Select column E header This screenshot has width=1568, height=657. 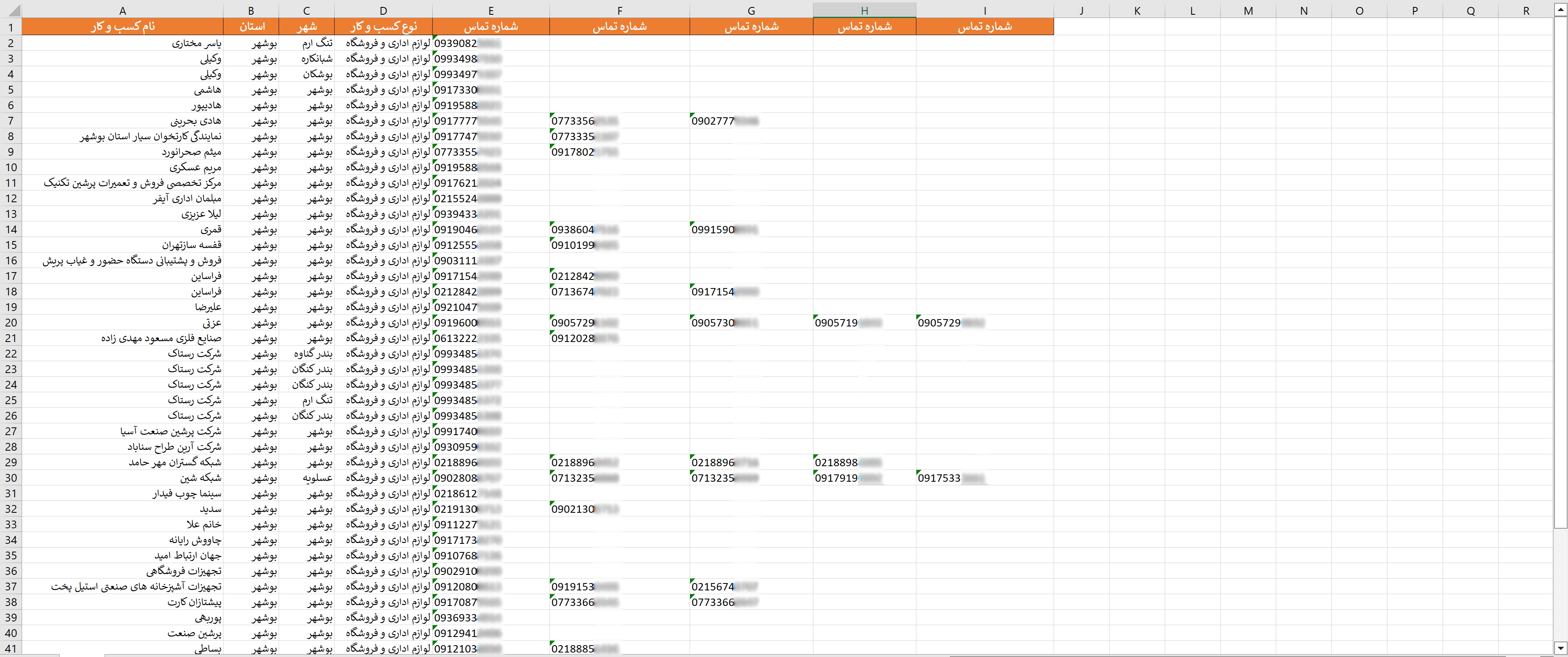tap(491, 10)
